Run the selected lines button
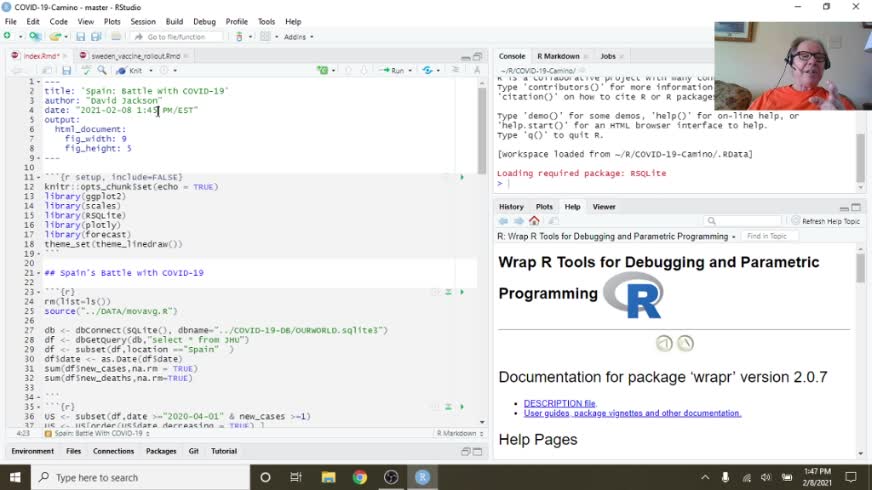This screenshot has height=490, width=872. coord(392,71)
